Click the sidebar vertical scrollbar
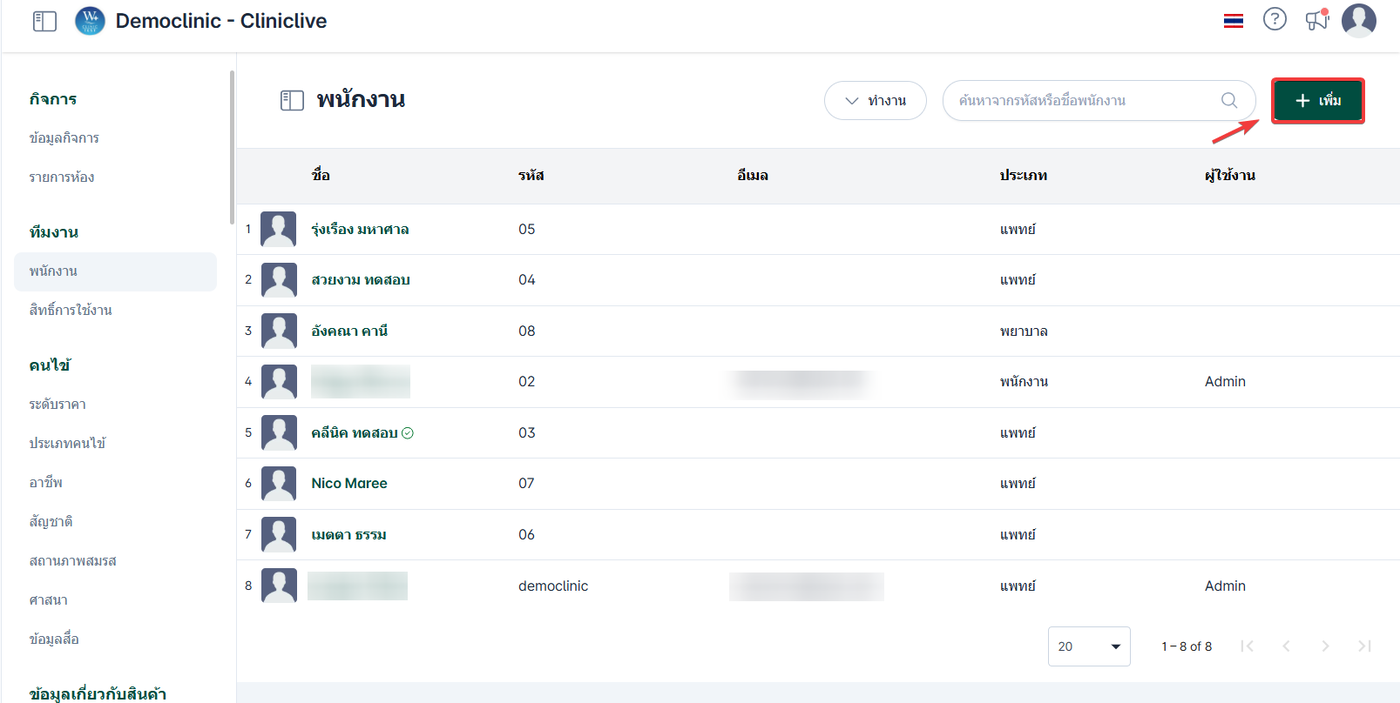The image size is (1400, 703). (232, 150)
